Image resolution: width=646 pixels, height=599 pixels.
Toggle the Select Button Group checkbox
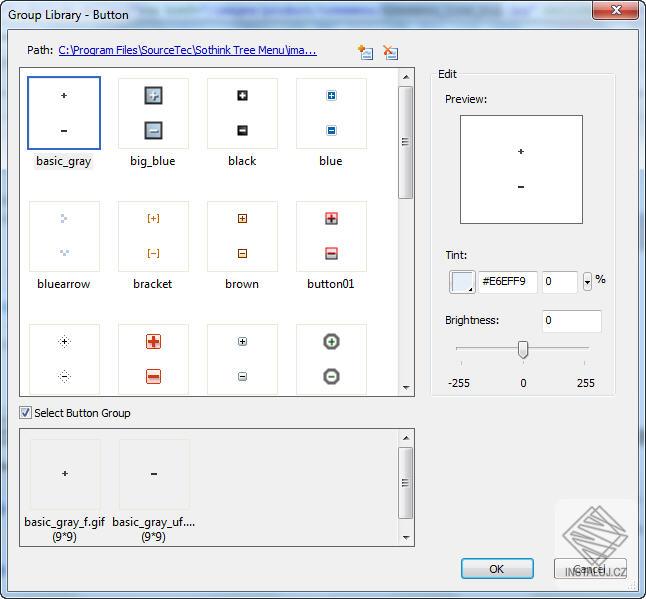[x=25, y=412]
